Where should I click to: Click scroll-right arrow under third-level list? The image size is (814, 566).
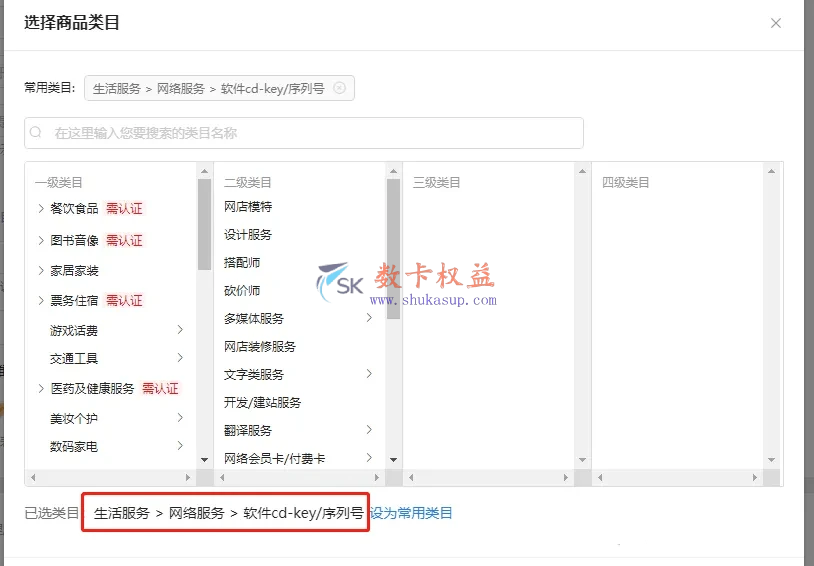[566, 477]
